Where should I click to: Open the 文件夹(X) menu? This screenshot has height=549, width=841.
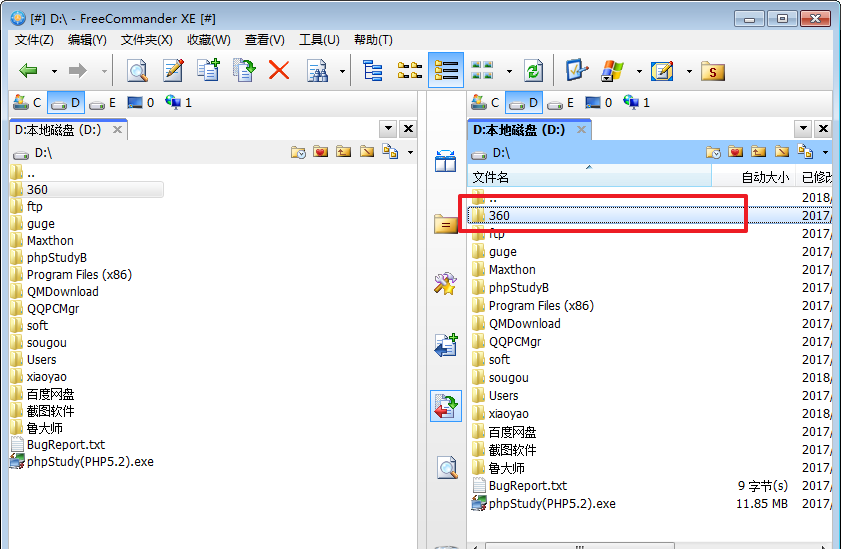point(146,40)
